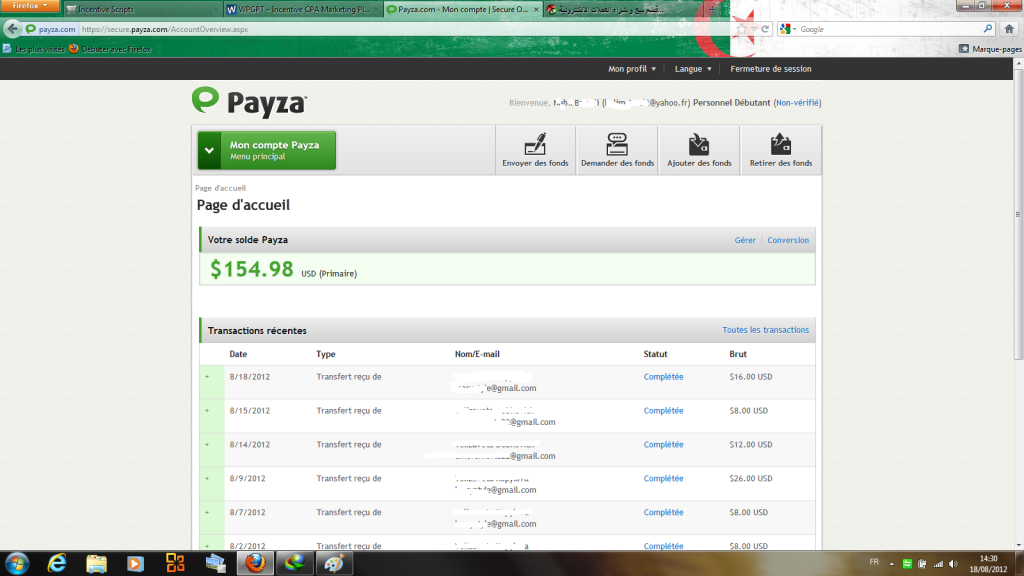Screen dimensions: 1024x576
Task: Launch Internet Explorer from the taskbar
Action: pyautogui.click(x=57, y=563)
